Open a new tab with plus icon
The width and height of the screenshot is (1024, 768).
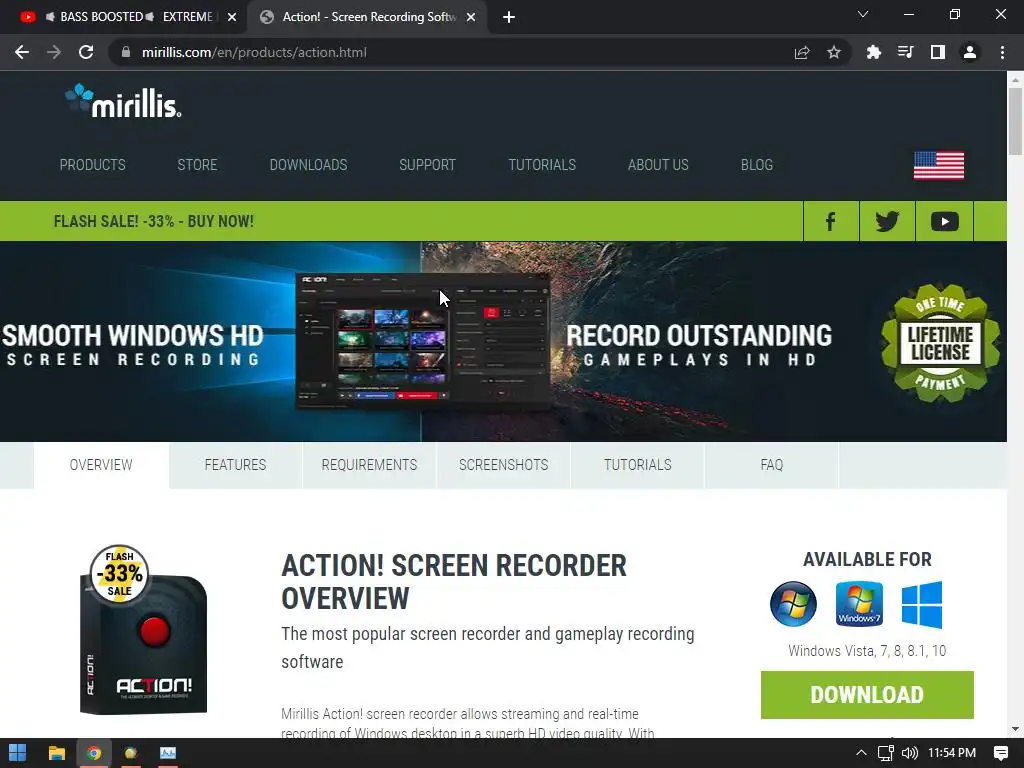(509, 18)
